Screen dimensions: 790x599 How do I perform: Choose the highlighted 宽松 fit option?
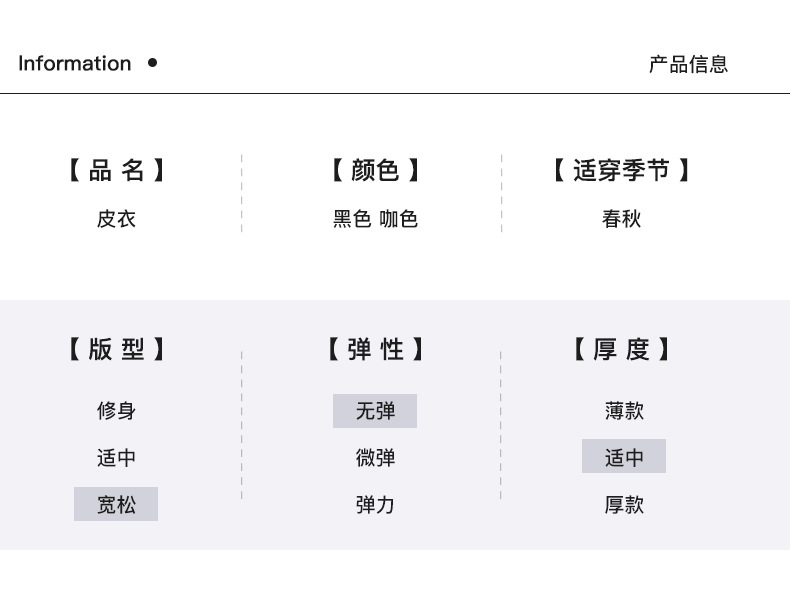pyautogui.click(x=116, y=504)
